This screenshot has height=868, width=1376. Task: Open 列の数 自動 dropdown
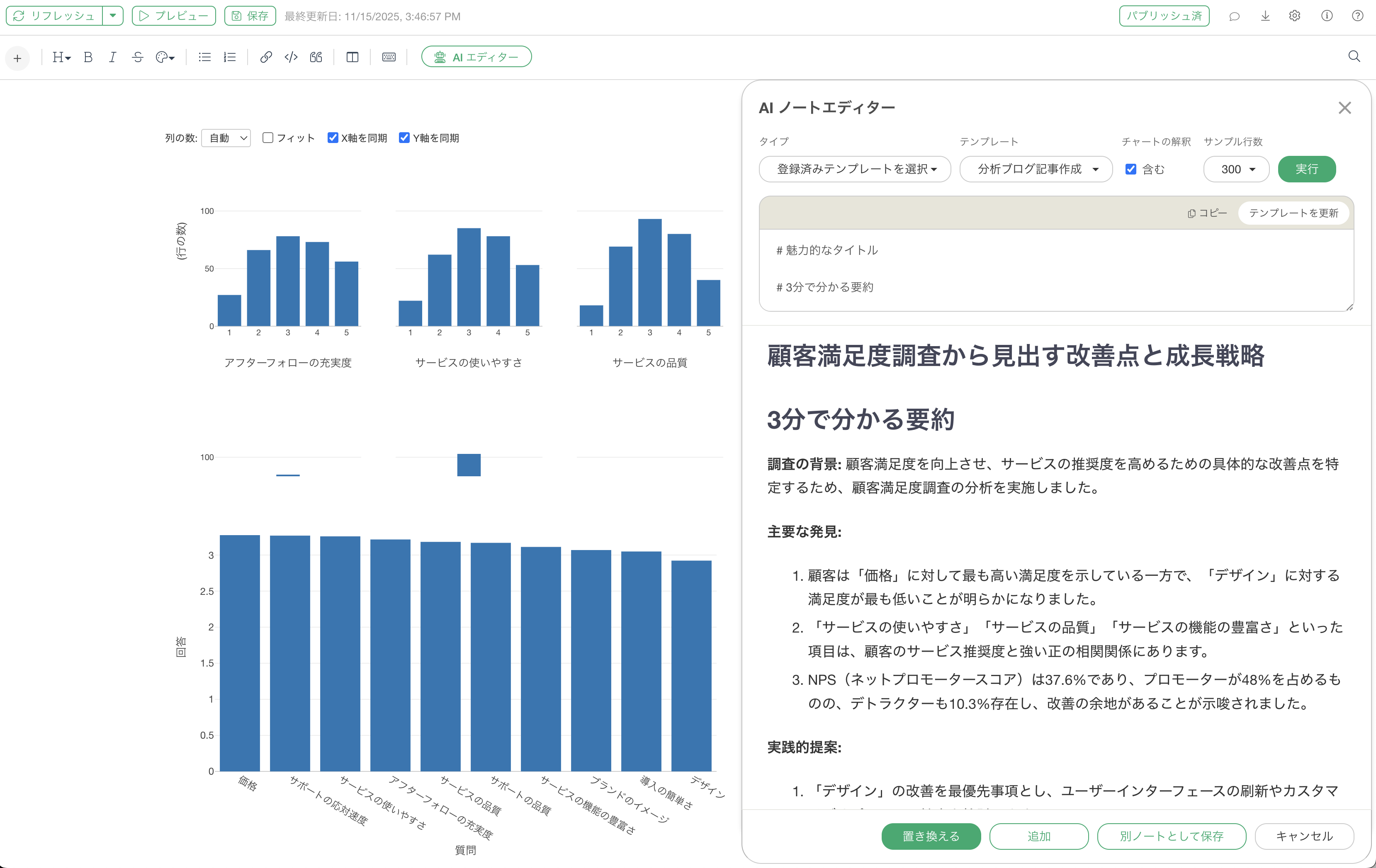click(226, 138)
